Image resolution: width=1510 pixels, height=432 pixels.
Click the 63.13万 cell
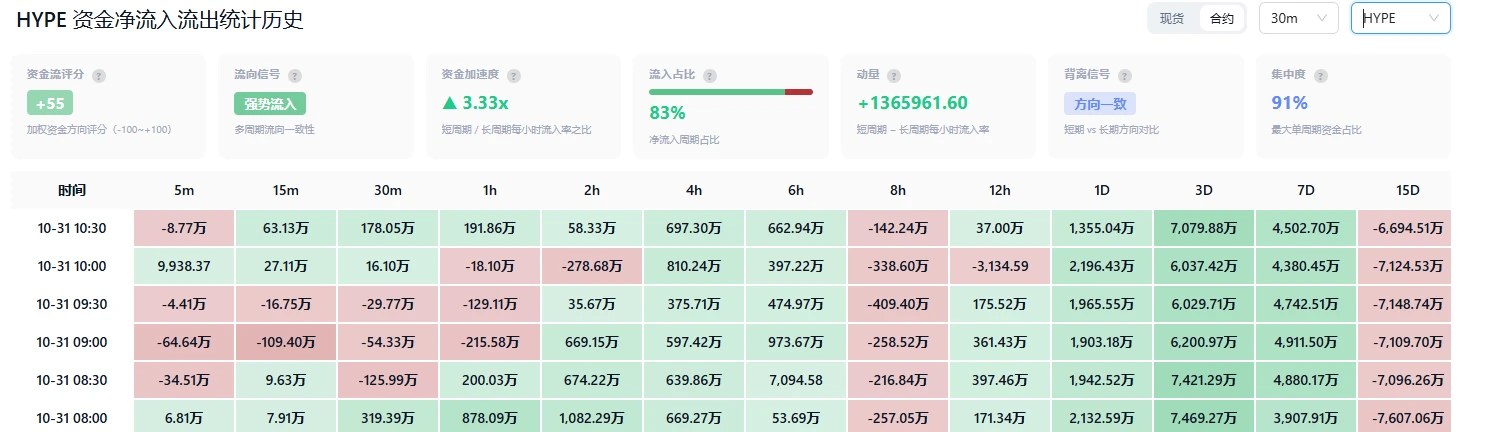pyautogui.click(x=286, y=228)
